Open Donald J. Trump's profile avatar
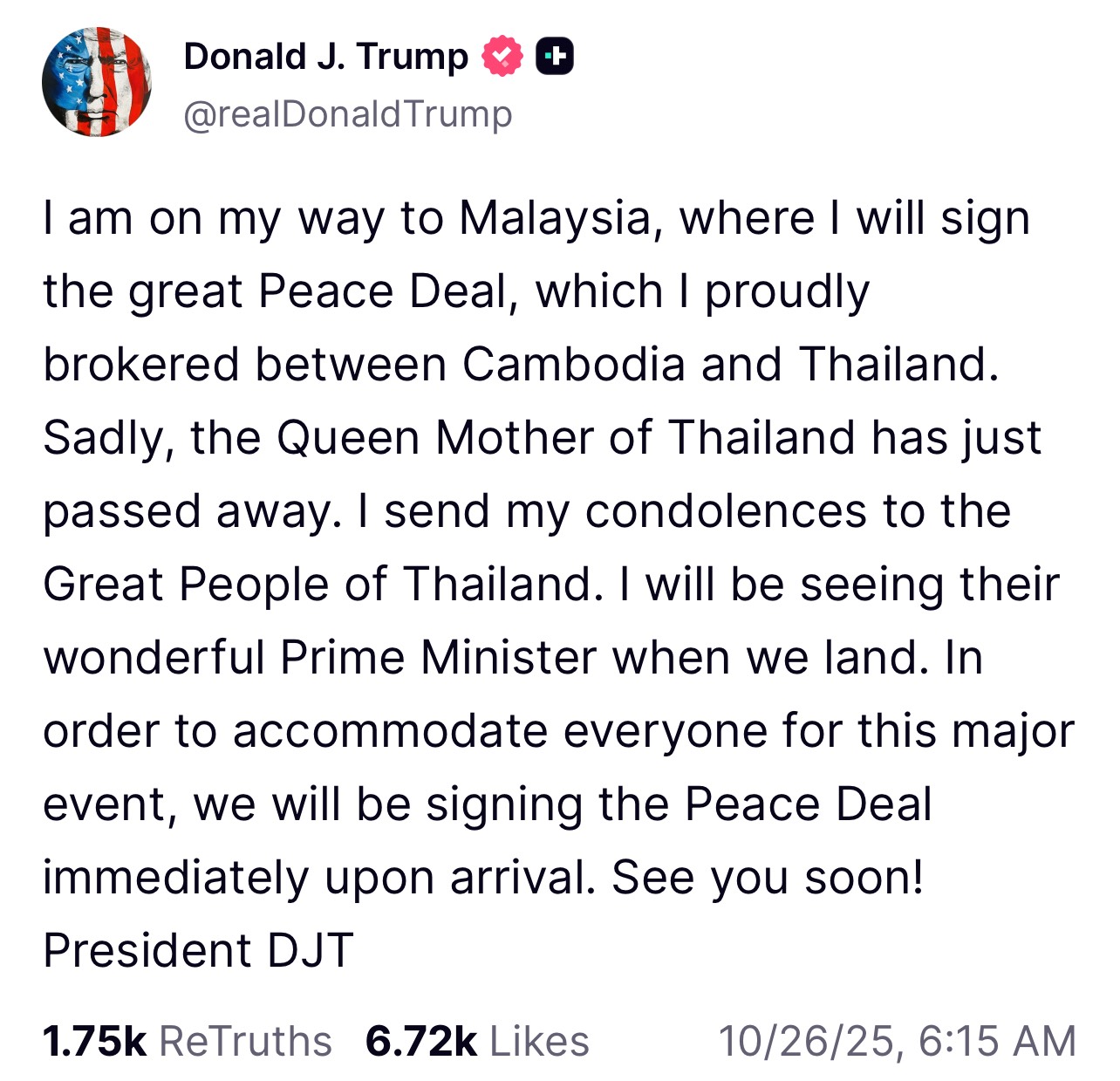 (97, 82)
